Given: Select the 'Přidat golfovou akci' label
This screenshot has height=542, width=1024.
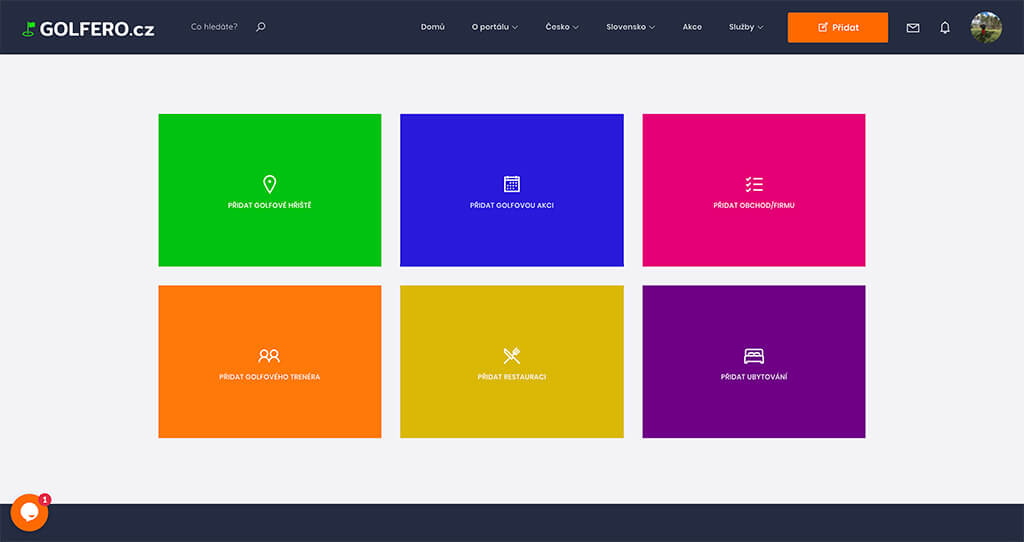Looking at the screenshot, I should pos(512,205).
